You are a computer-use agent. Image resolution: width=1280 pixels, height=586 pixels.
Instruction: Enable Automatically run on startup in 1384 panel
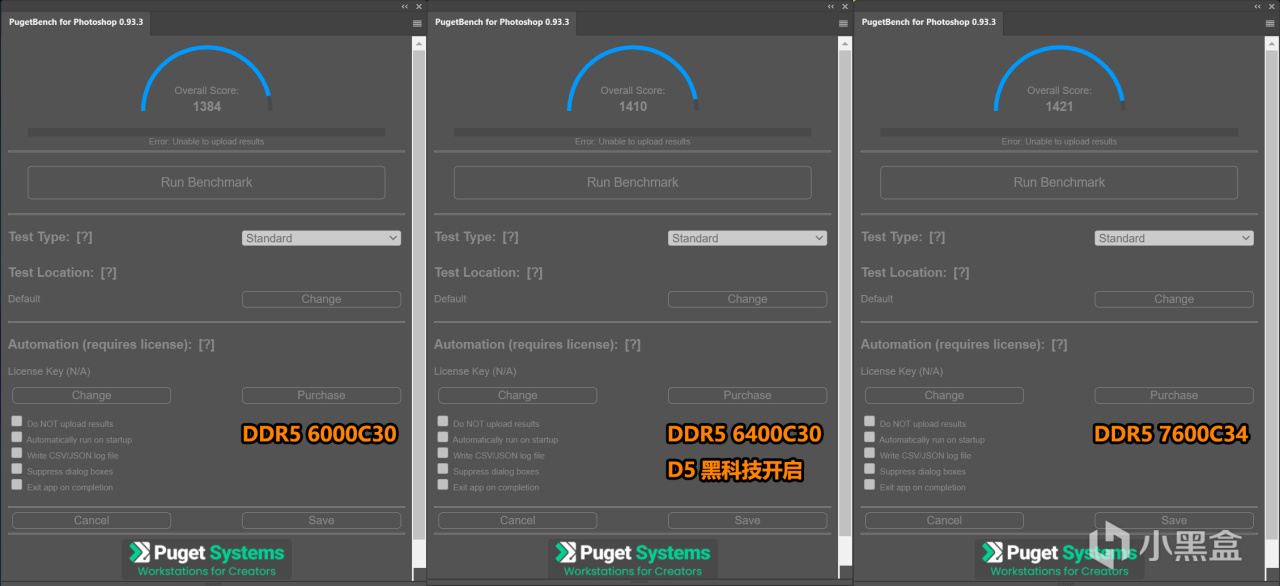[x=17, y=437]
